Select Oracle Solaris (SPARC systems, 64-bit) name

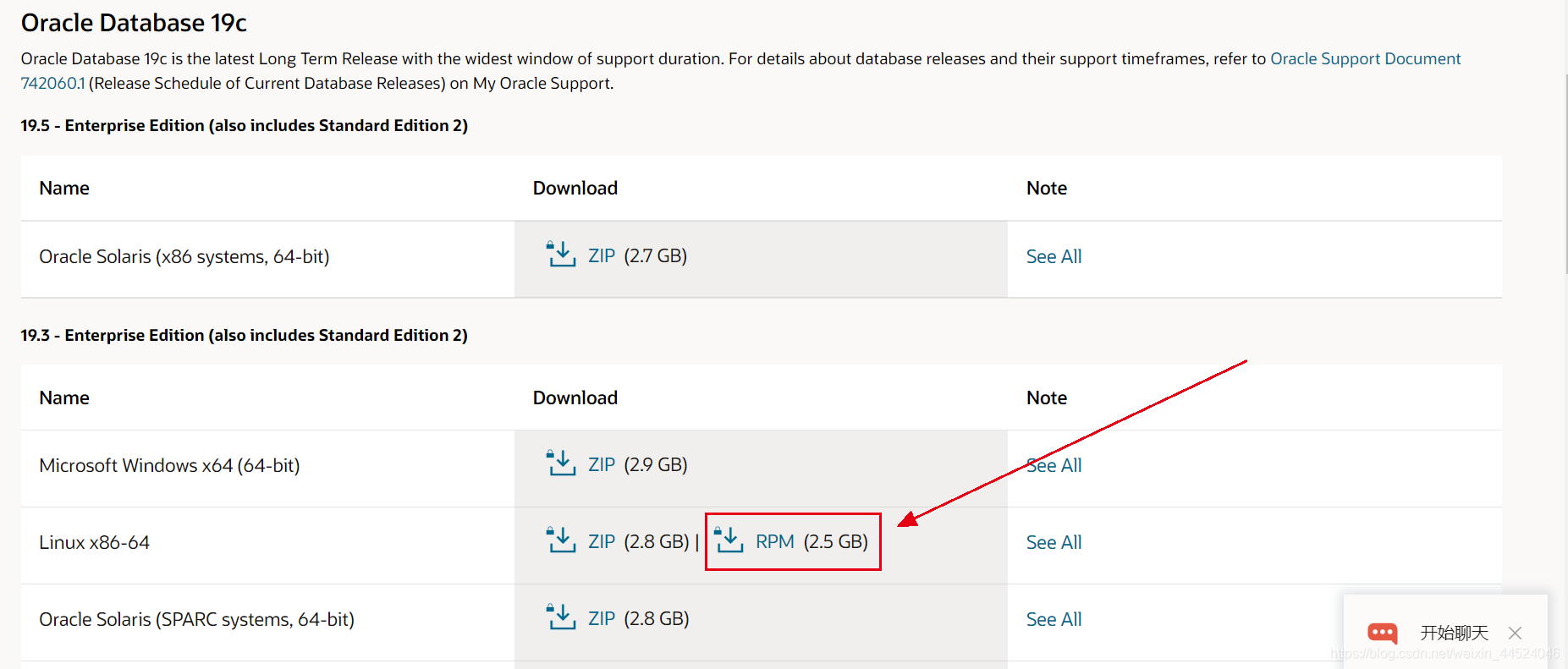[196, 619]
